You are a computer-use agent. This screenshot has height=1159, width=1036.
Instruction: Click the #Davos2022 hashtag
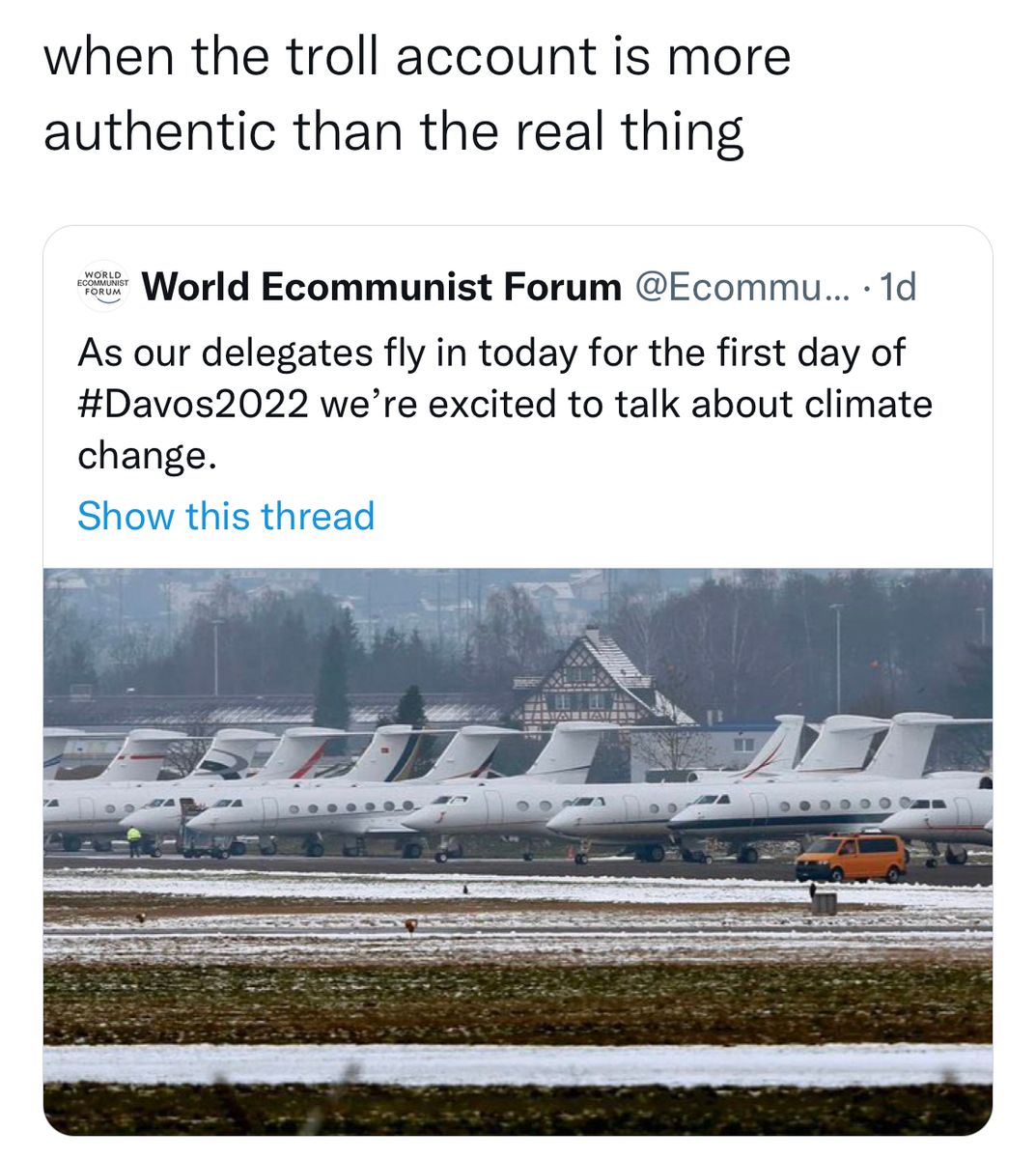point(193,404)
